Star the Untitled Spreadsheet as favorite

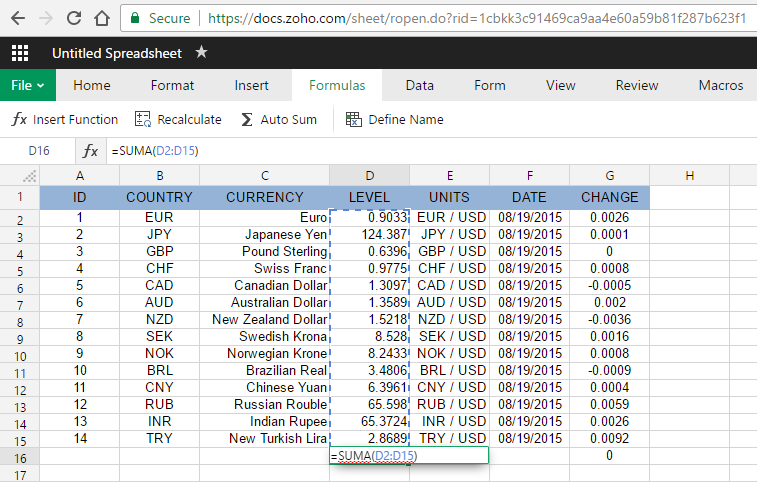(x=201, y=52)
